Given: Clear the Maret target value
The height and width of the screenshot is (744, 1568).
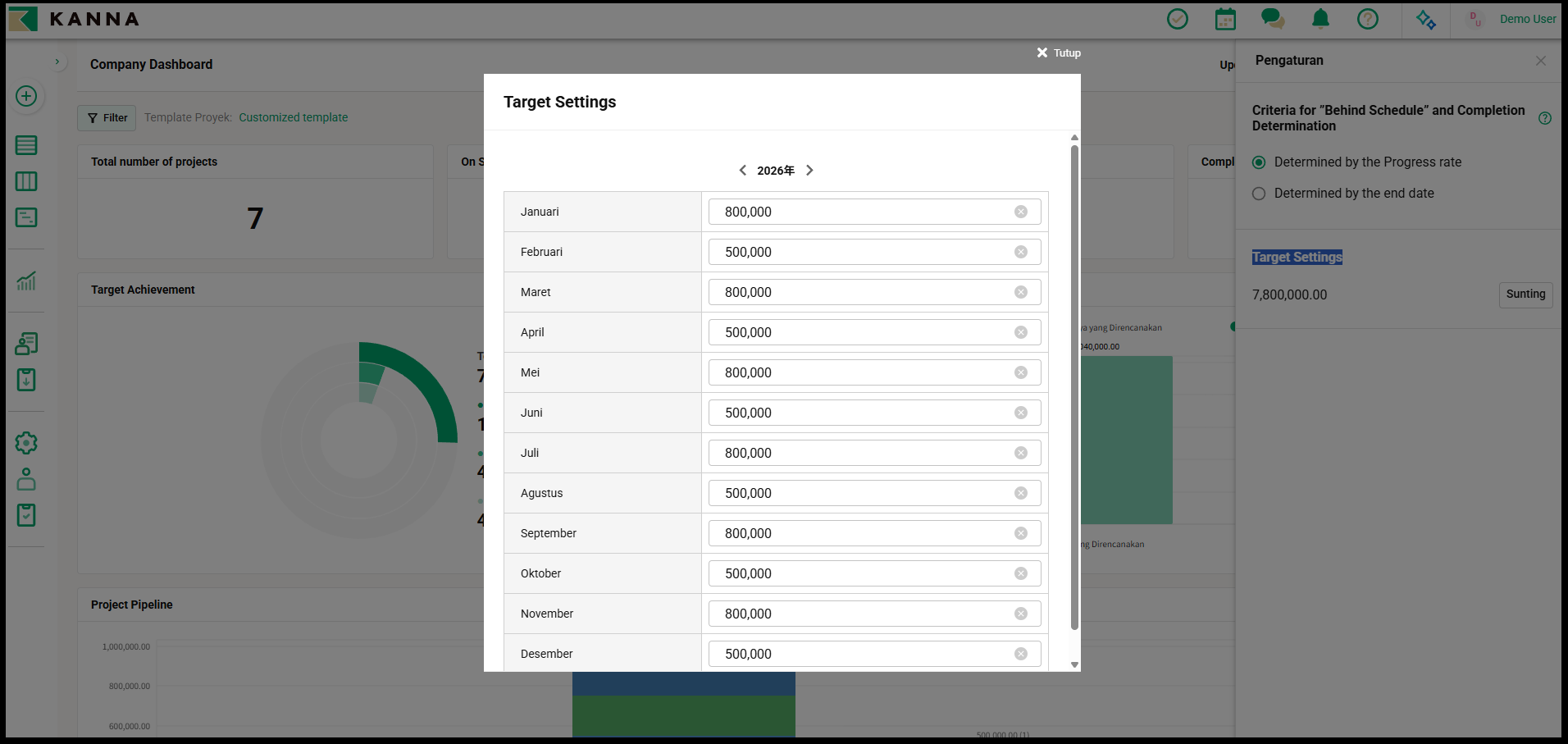Looking at the screenshot, I should (x=1020, y=292).
